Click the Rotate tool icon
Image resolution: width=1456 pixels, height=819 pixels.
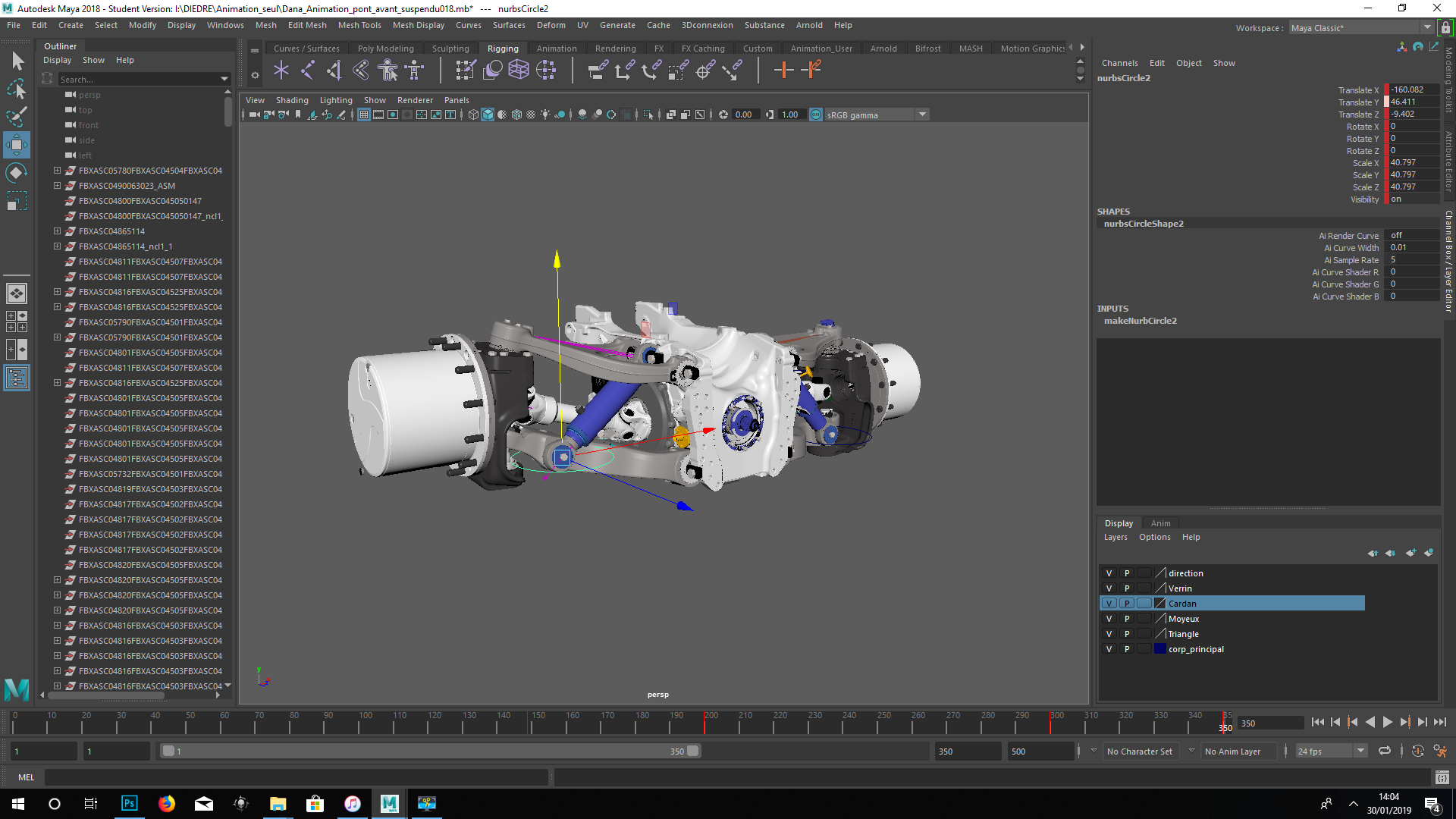[x=17, y=173]
